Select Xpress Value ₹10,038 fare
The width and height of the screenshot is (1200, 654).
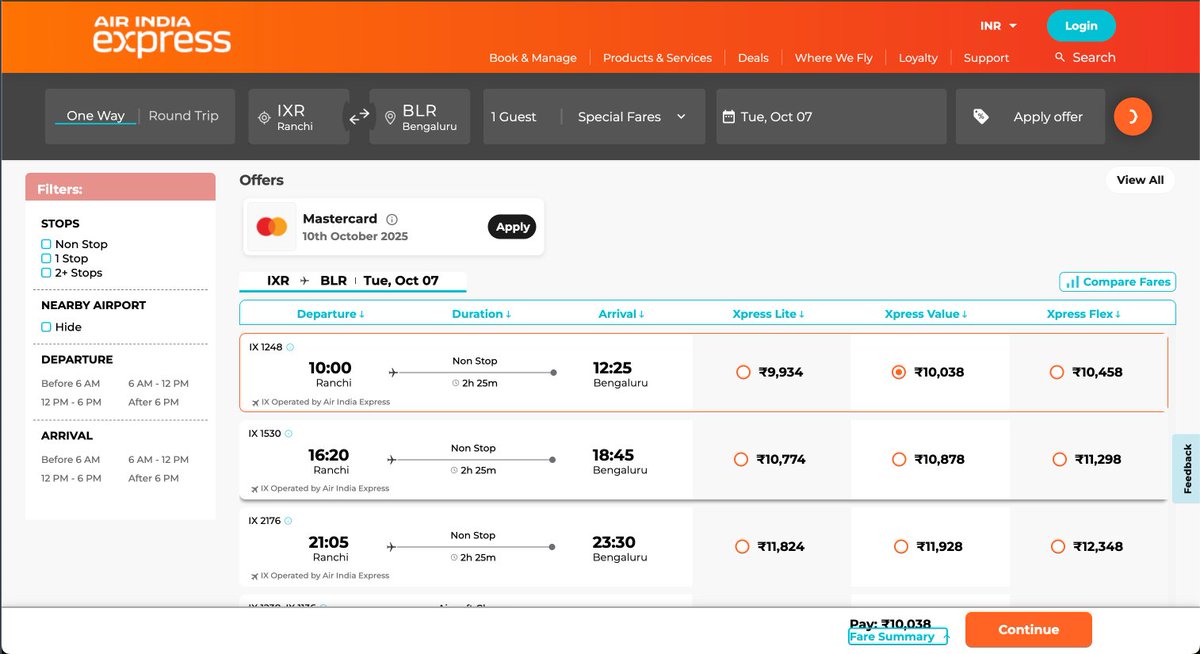click(898, 372)
